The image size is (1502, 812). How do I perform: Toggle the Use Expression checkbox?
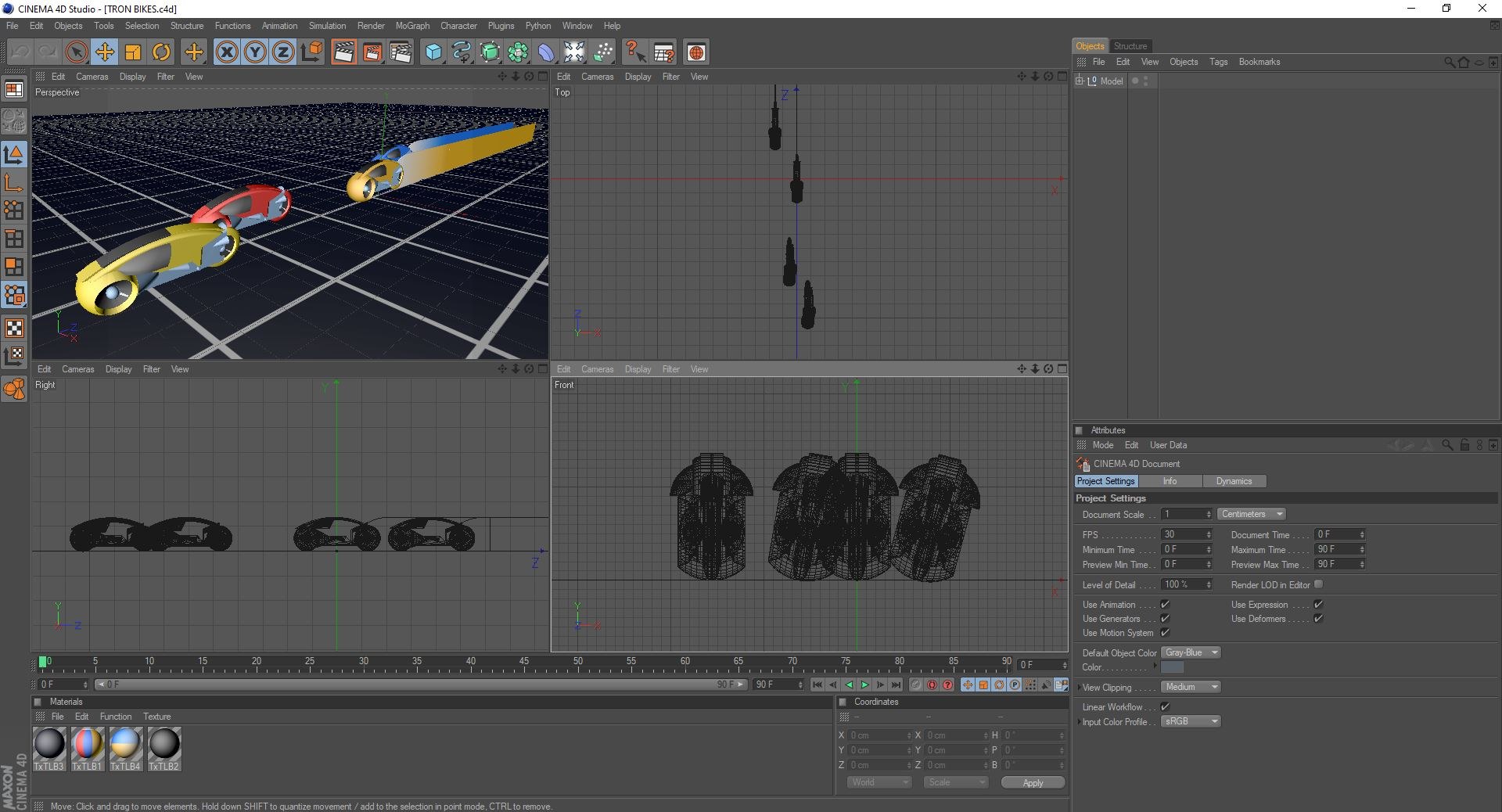point(1318,605)
